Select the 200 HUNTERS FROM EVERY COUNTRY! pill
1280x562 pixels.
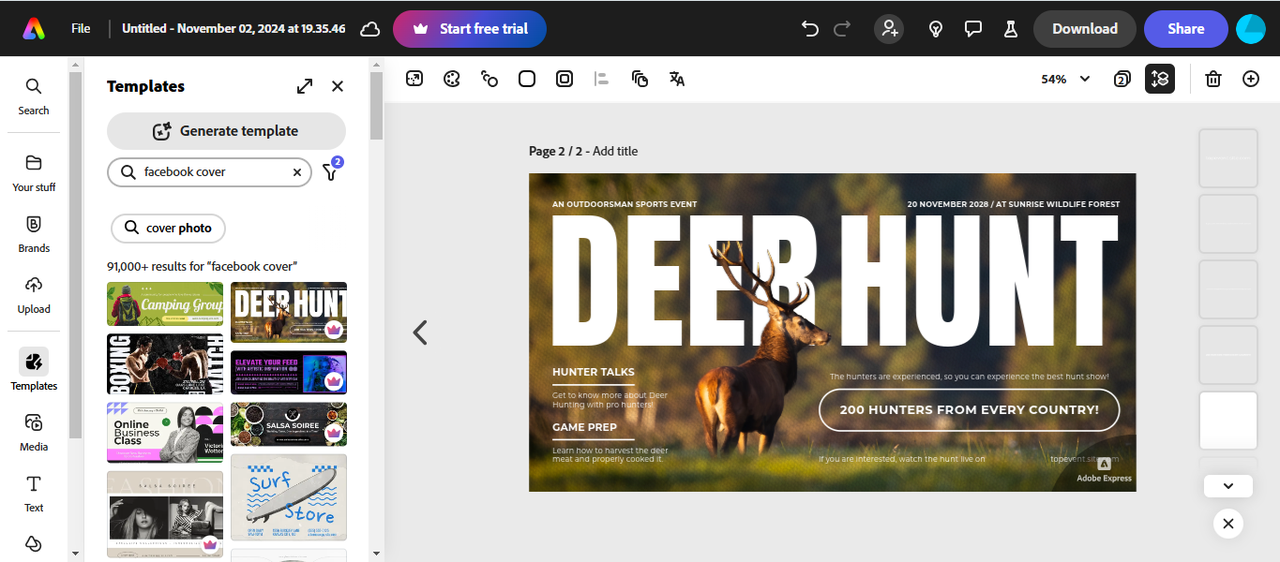pyautogui.click(x=969, y=410)
